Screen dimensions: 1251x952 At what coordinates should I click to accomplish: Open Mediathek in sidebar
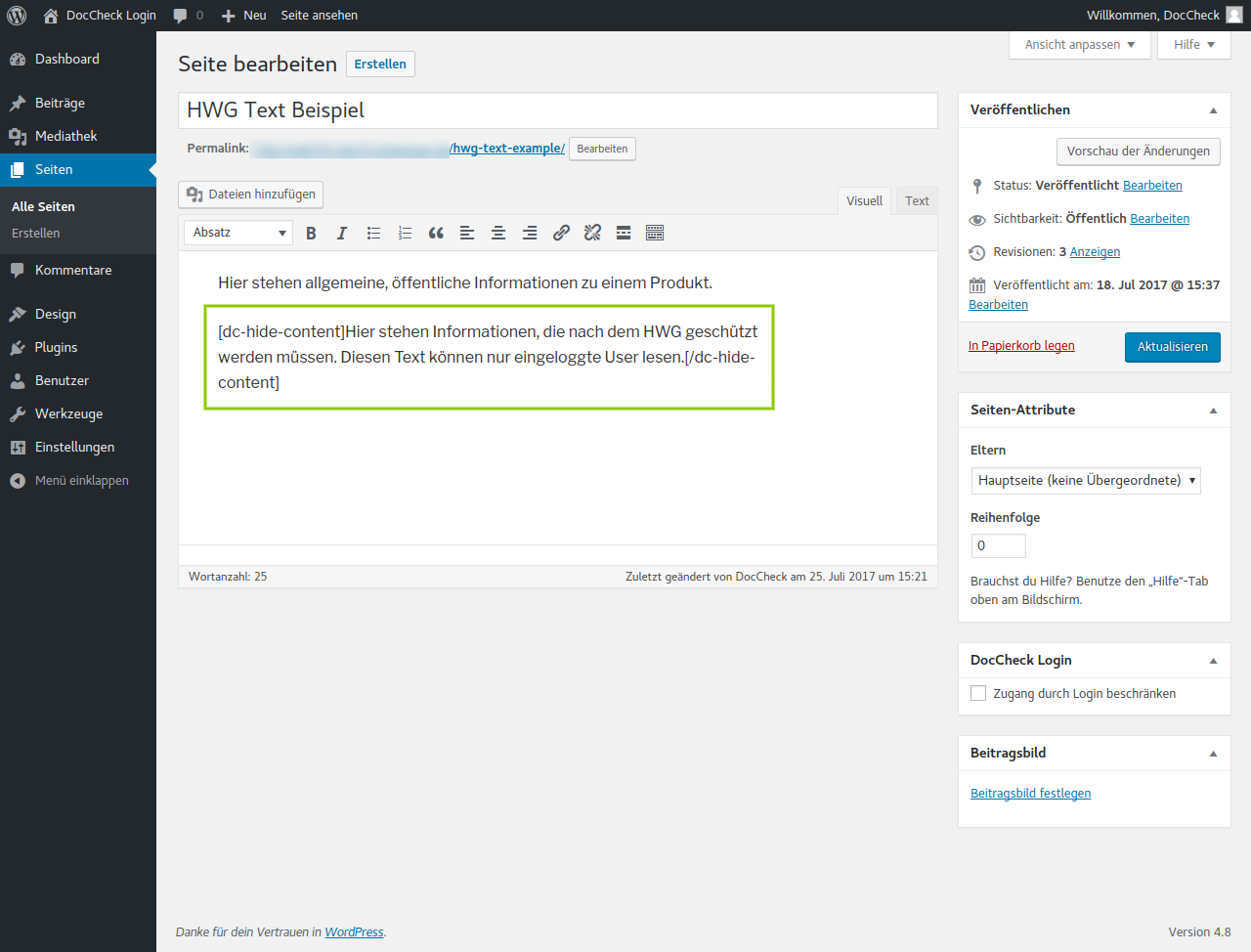[78, 136]
